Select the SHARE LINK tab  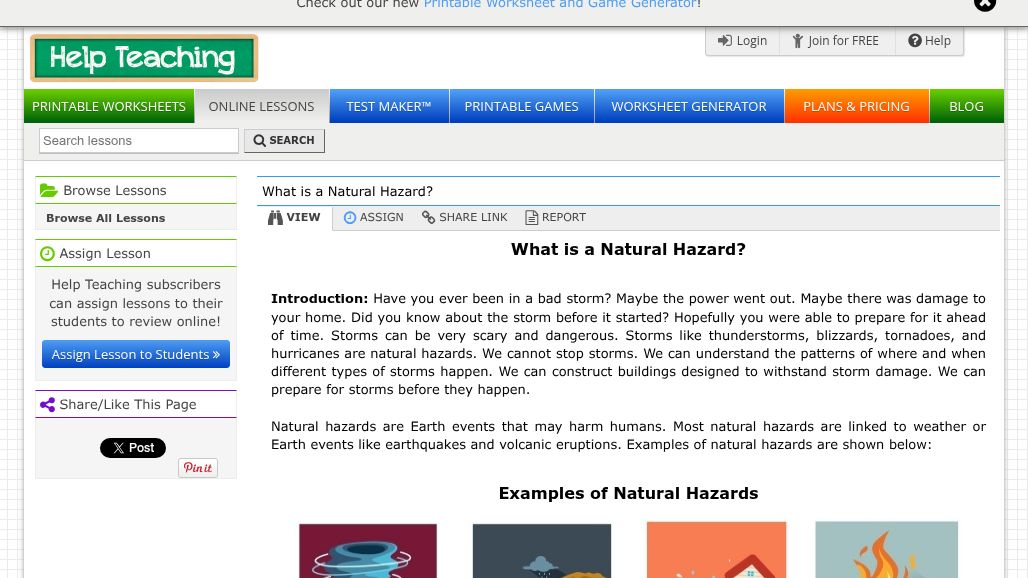click(x=464, y=218)
